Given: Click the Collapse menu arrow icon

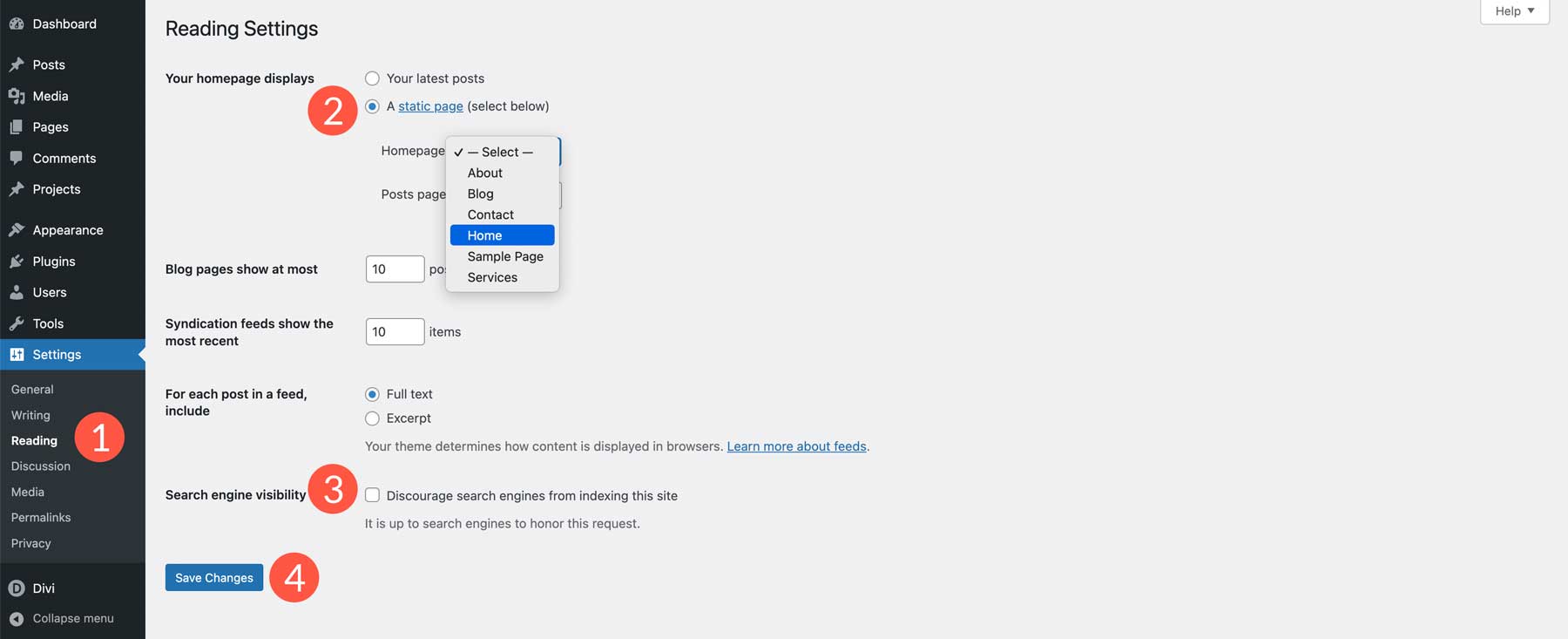Looking at the screenshot, I should [17, 619].
